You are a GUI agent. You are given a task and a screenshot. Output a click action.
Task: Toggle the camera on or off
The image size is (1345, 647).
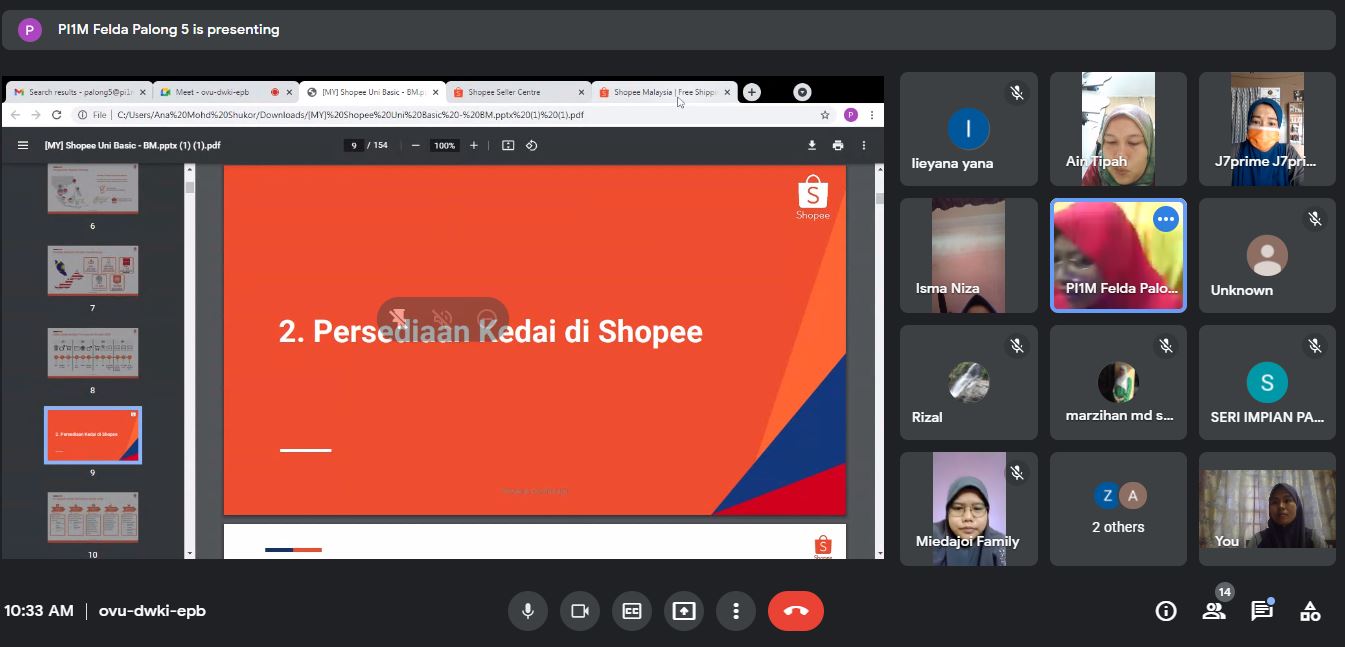tap(579, 611)
